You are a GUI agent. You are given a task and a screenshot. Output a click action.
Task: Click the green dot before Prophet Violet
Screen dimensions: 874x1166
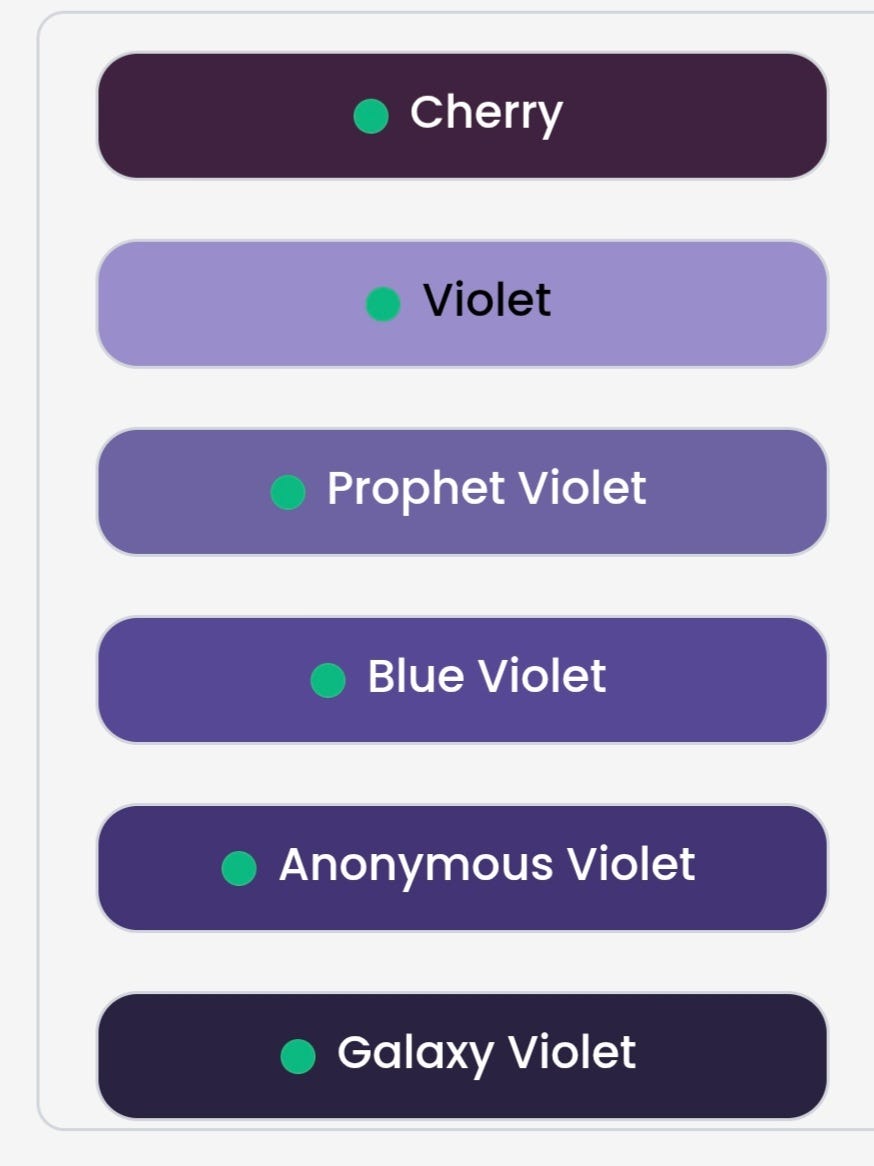[x=288, y=492]
